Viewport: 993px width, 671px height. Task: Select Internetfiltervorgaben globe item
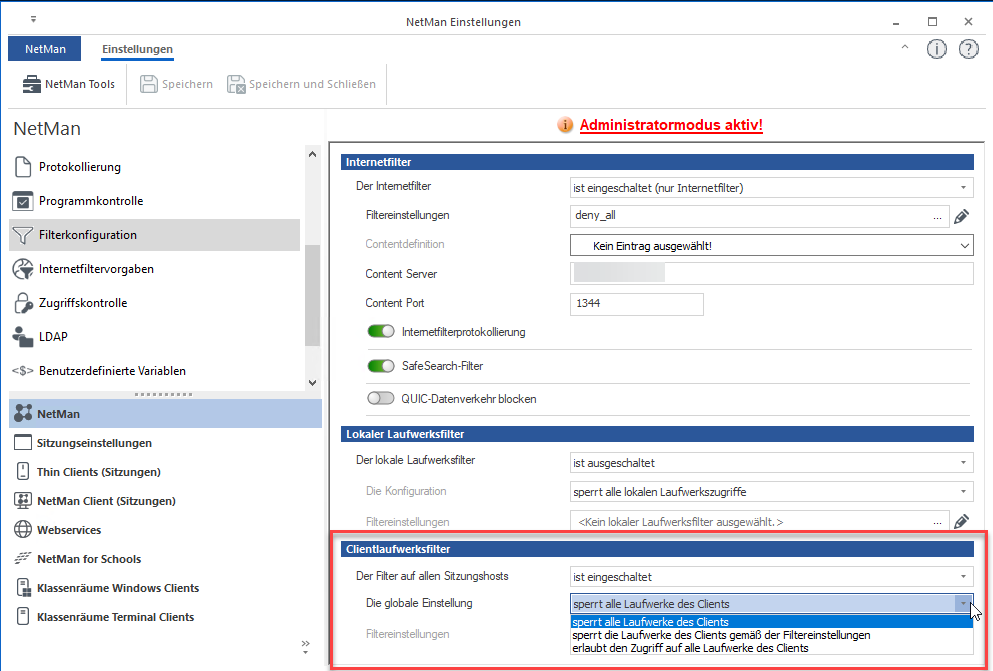click(x=96, y=269)
